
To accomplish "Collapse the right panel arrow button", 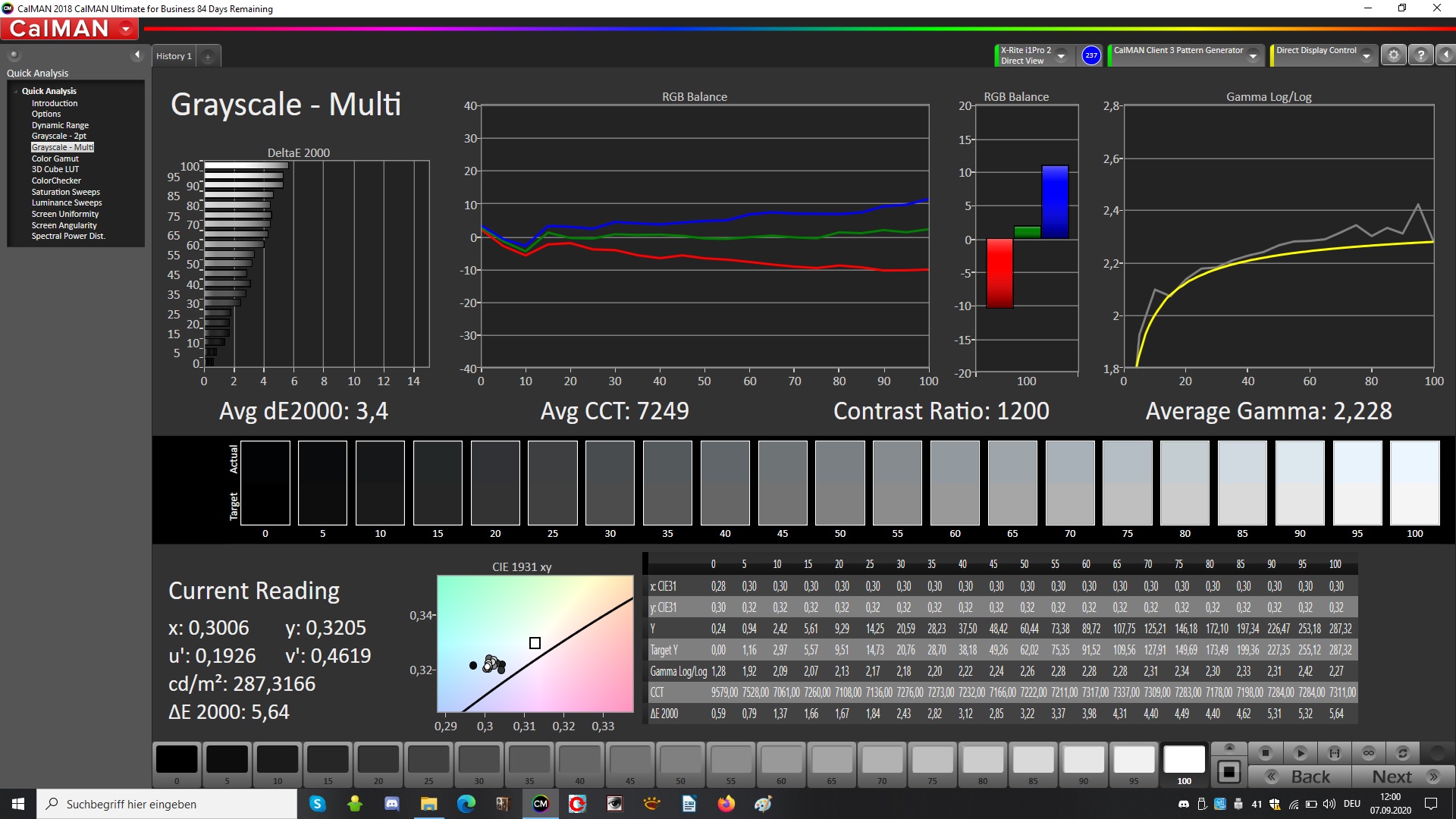I will tap(1445, 55).
